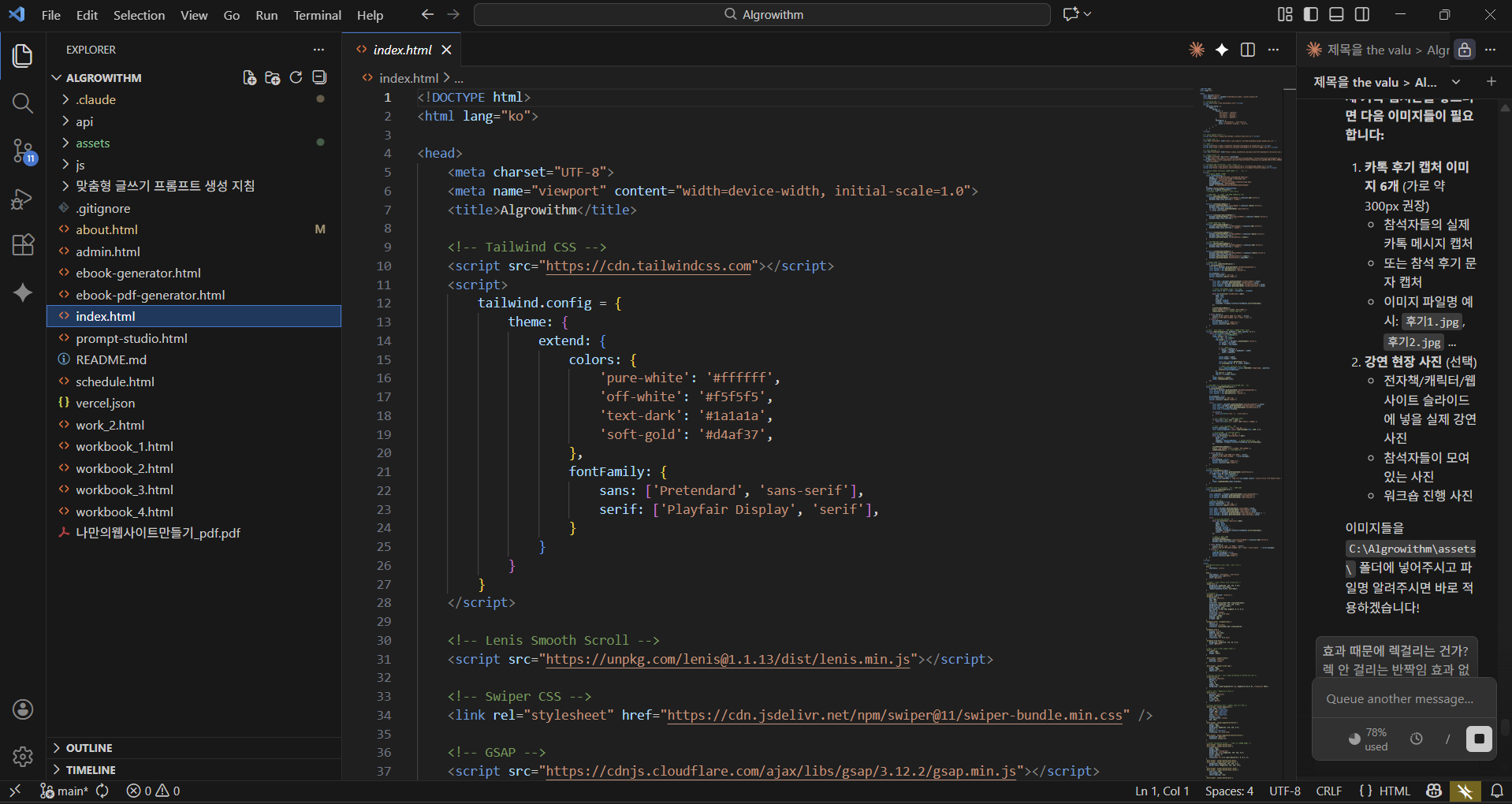Image resolution: width=1512 pixels, height=804 pixels.
Task: Toggle the bottom Panel visibility
Action: 1336,14
